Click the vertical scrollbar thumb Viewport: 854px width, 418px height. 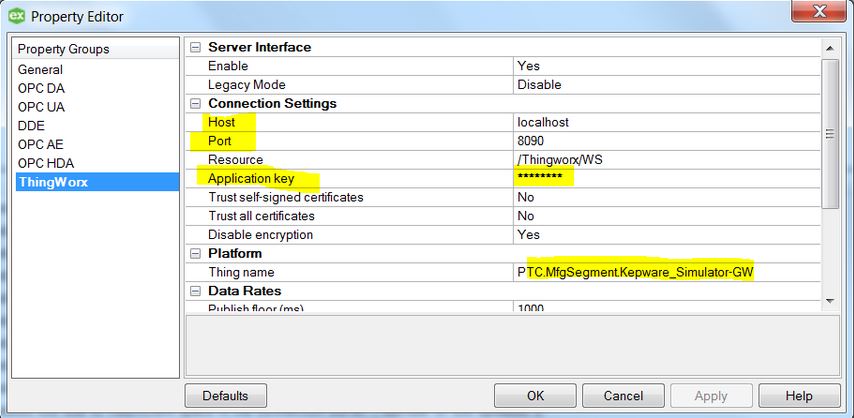829,134
